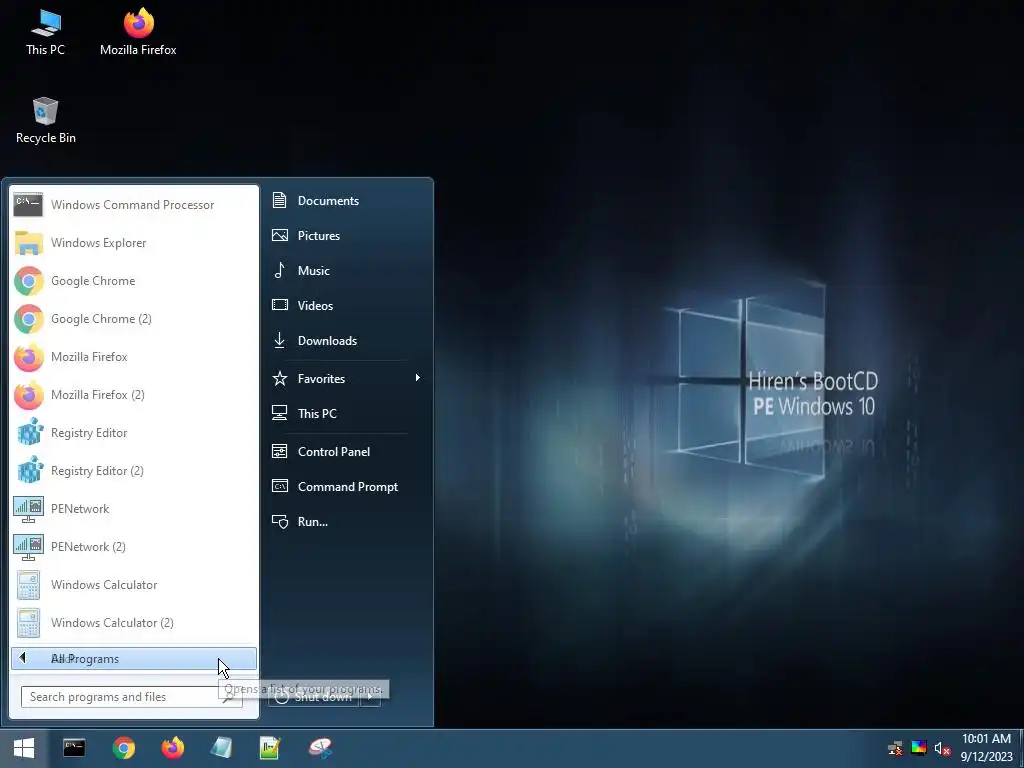Open Registry Editor from start menu
Image resolution: width=1024 pixels, height=768 pixels.
pos(134,432)
